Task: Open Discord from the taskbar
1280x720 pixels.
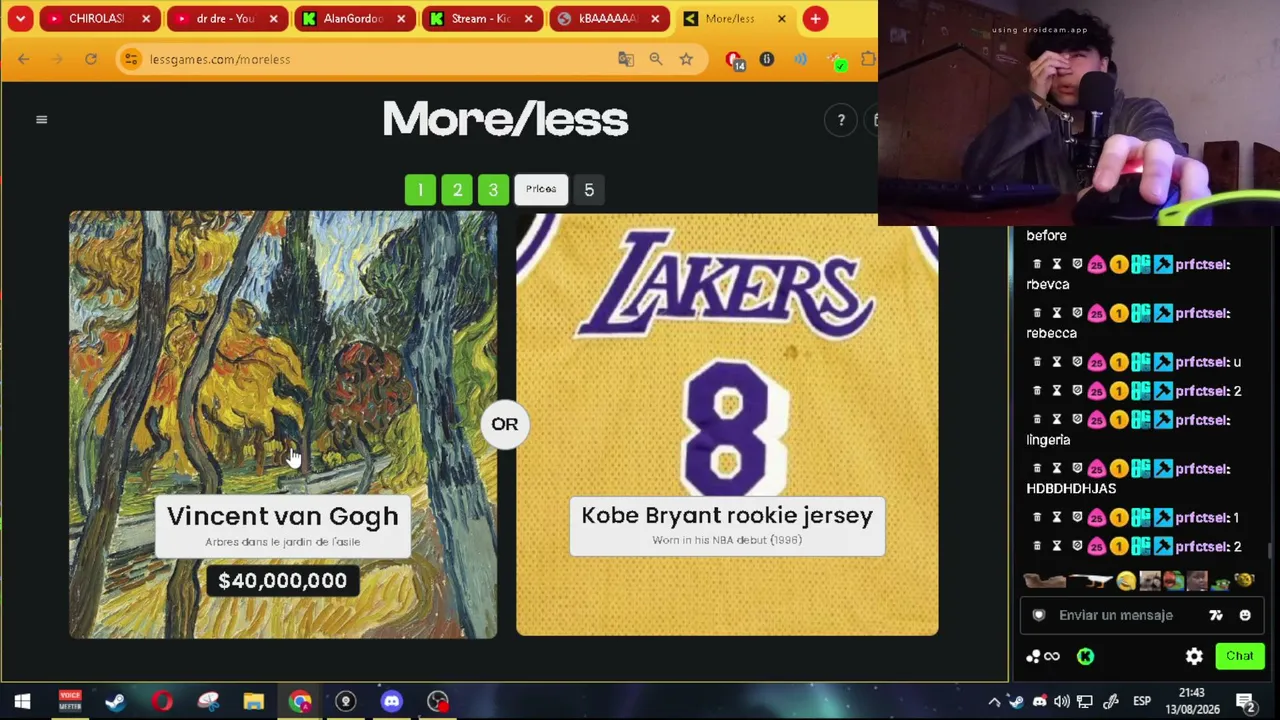Action: point(391,701)
